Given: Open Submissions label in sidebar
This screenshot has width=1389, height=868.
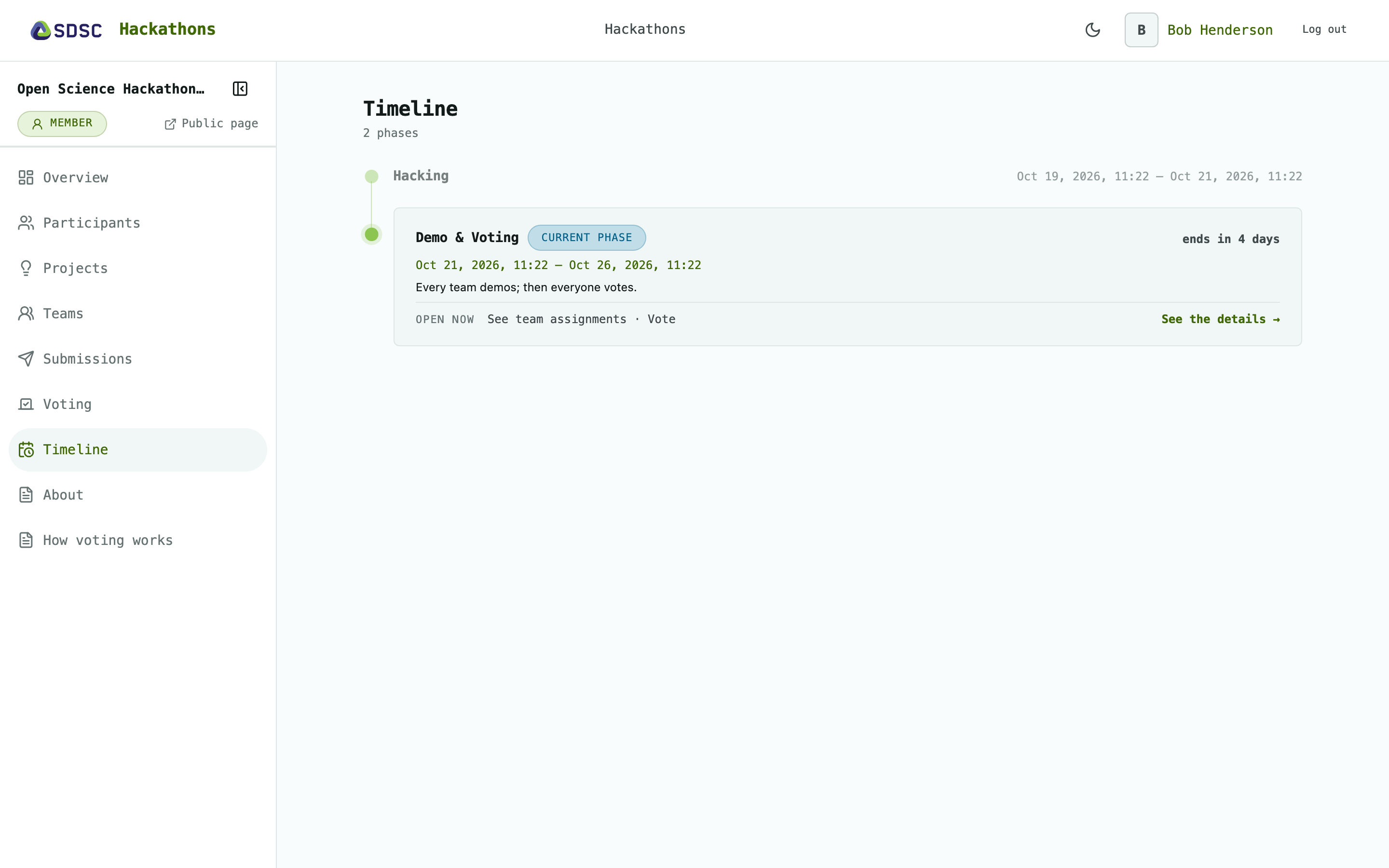Looking at the screenshot, I should 87,359.
